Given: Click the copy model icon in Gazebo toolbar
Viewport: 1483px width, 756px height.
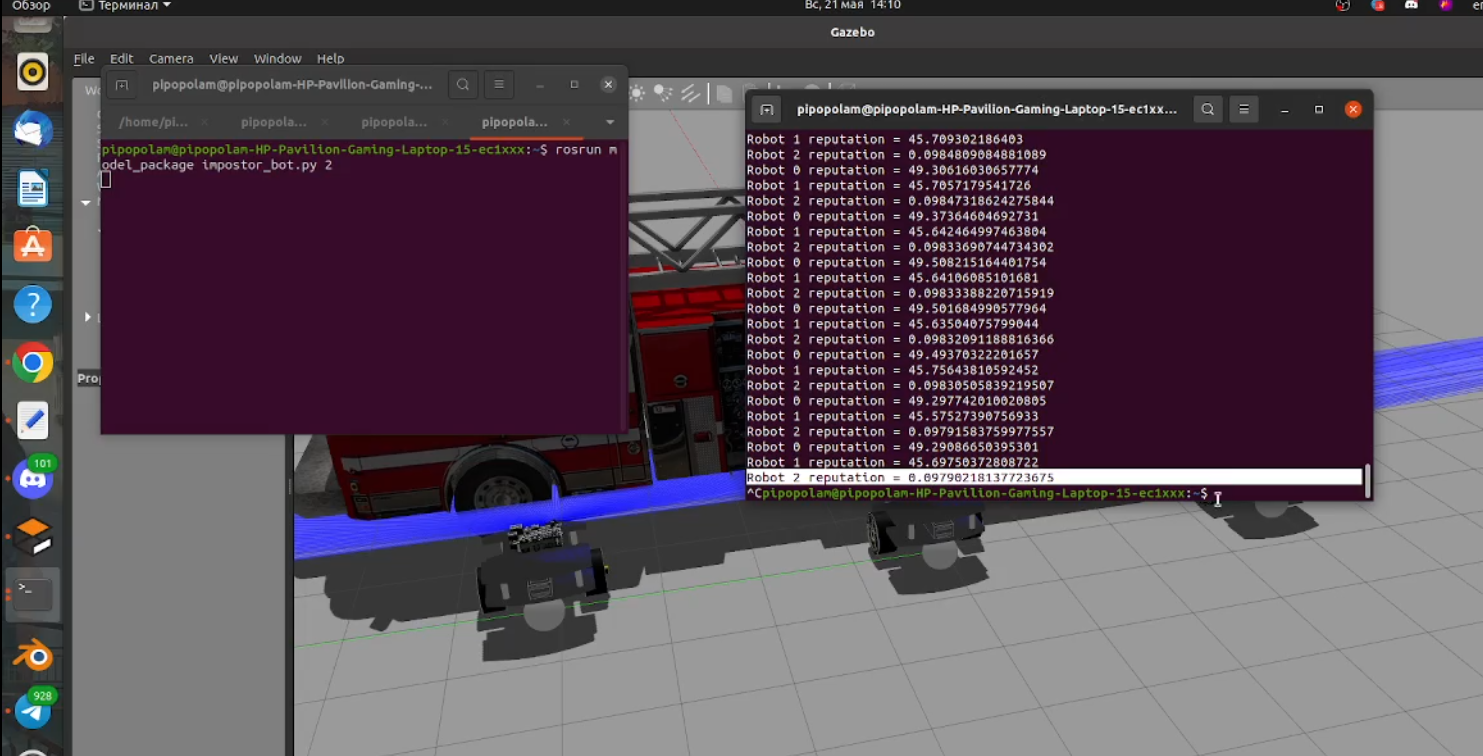Looking at the screenshot, I should 723,92.
